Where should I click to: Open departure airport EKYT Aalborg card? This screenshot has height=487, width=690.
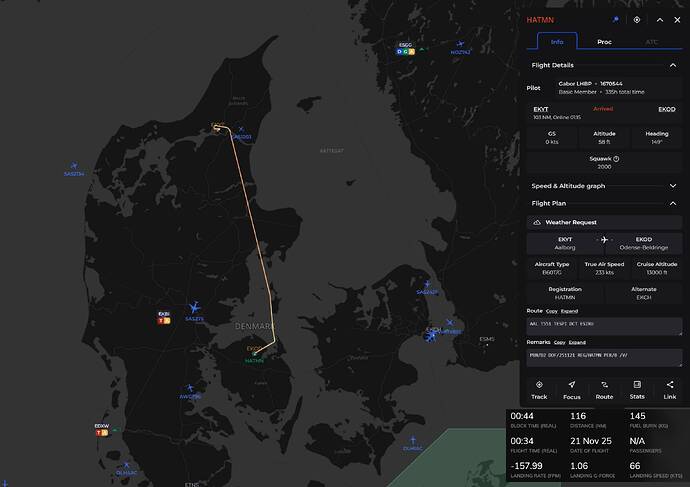coord(565,243)
